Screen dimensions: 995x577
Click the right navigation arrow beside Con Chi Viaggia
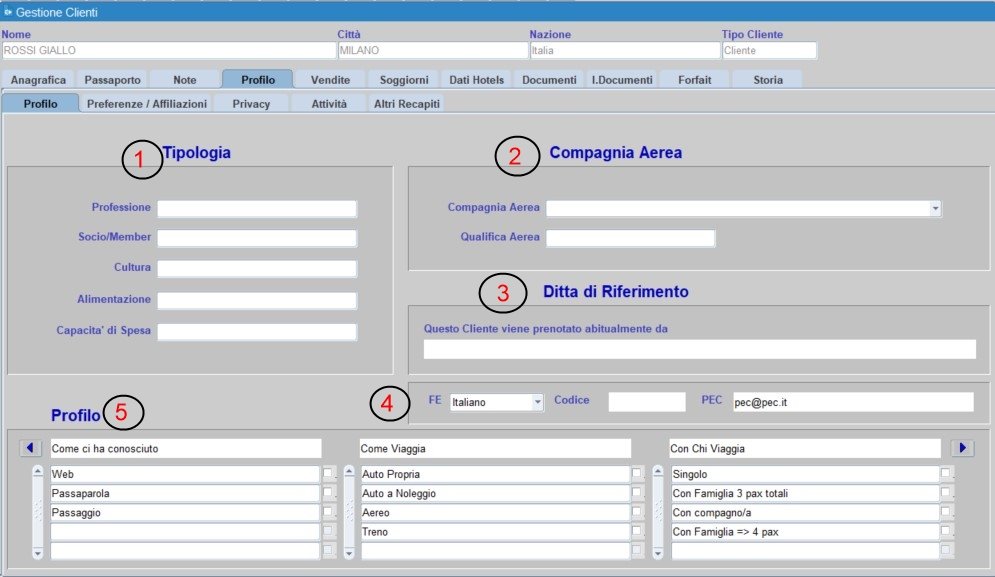[963, 447]
